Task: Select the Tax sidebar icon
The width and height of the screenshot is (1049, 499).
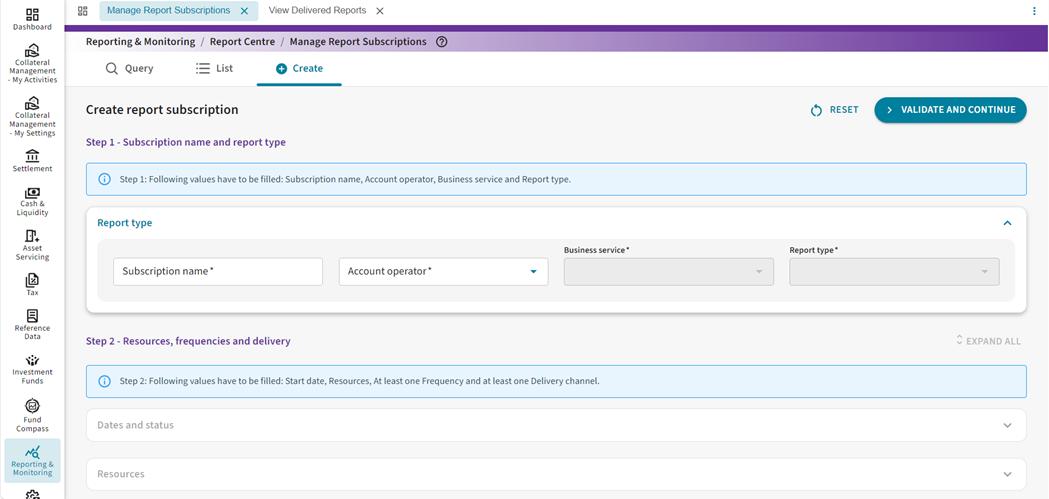Action: [x=32, y=285]
